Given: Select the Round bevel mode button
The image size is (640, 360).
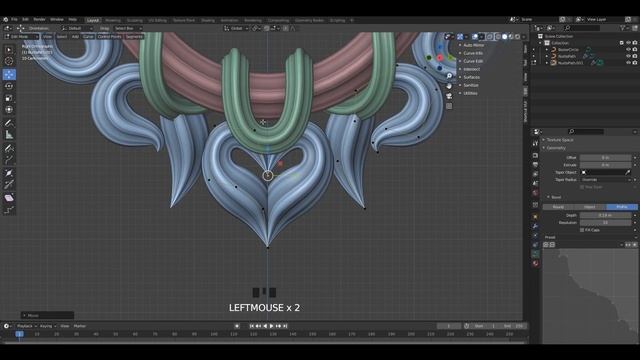Looking at the screenshot, I should pyautogui.click(x=558, y=207).
